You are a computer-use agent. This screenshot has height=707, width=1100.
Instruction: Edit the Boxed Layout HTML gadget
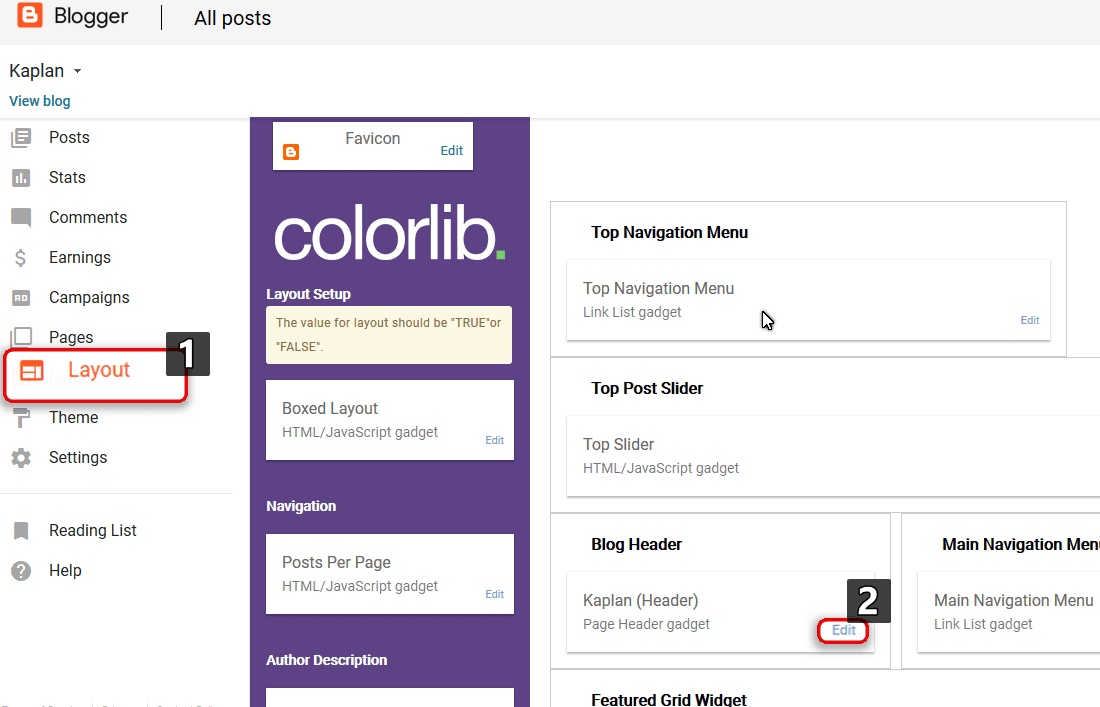pos(494,439)
